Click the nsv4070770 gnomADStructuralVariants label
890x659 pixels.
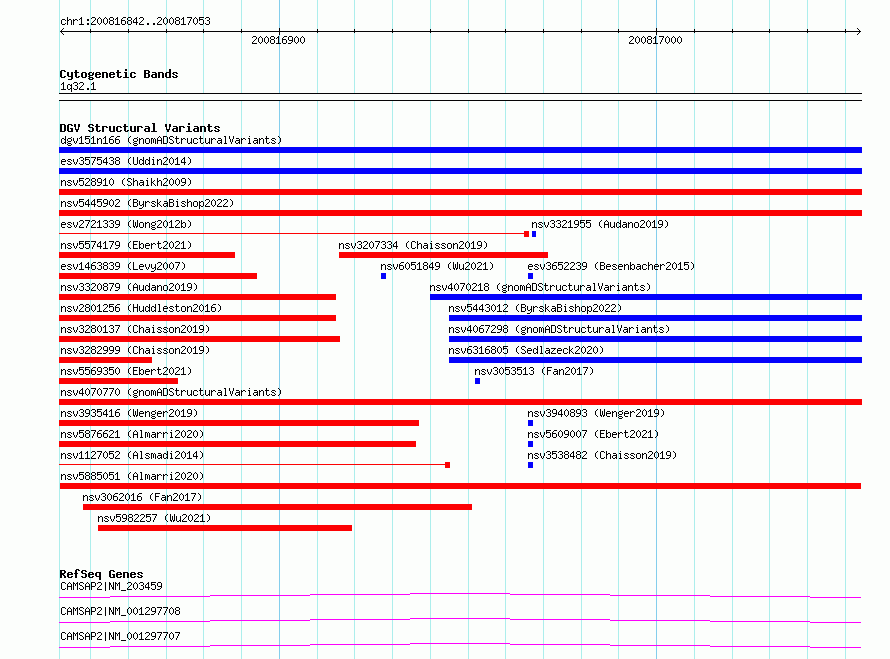click(x=171, y=392)
